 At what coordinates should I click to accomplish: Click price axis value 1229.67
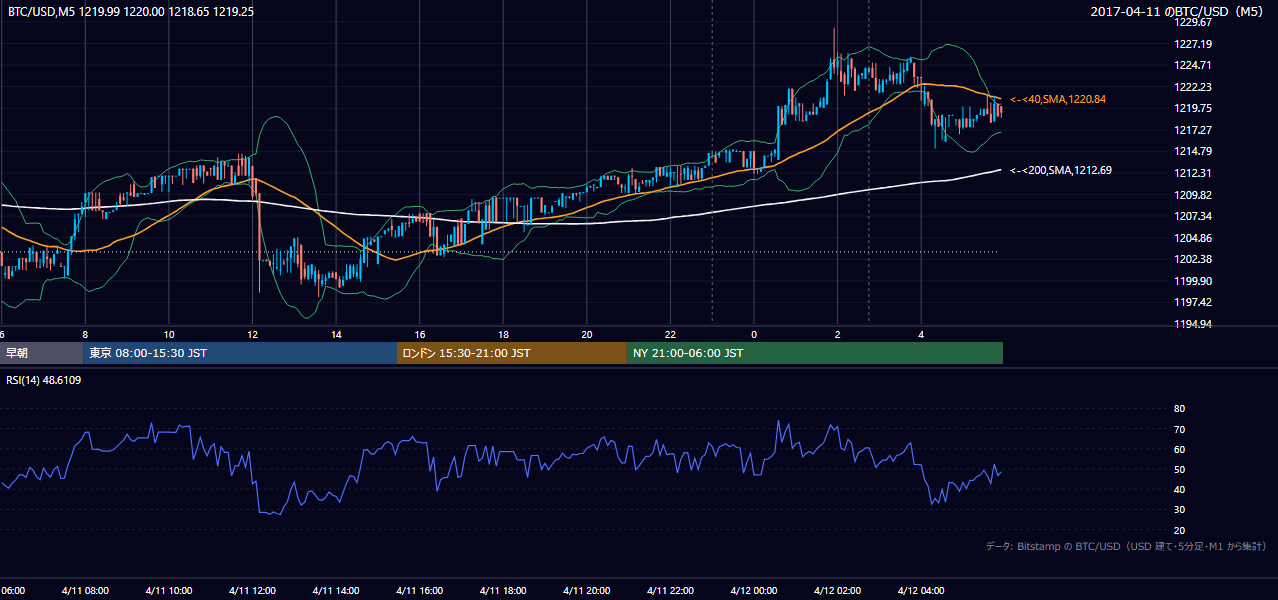click(1194, 22)
